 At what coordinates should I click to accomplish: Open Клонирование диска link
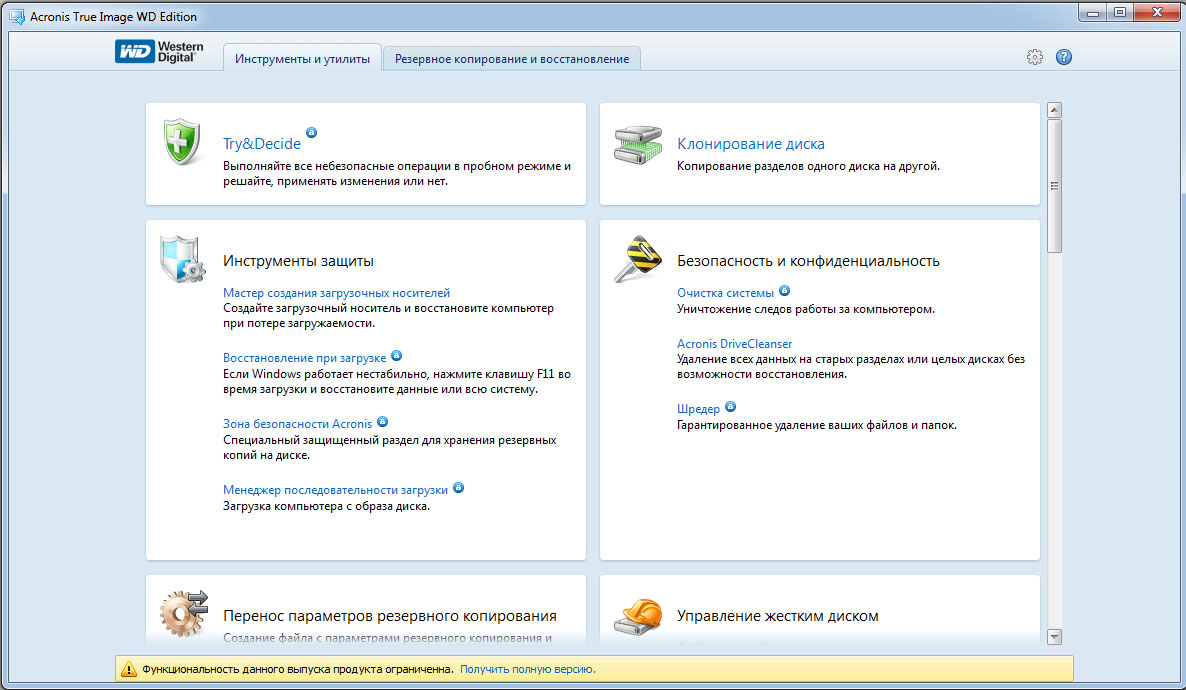750,144
